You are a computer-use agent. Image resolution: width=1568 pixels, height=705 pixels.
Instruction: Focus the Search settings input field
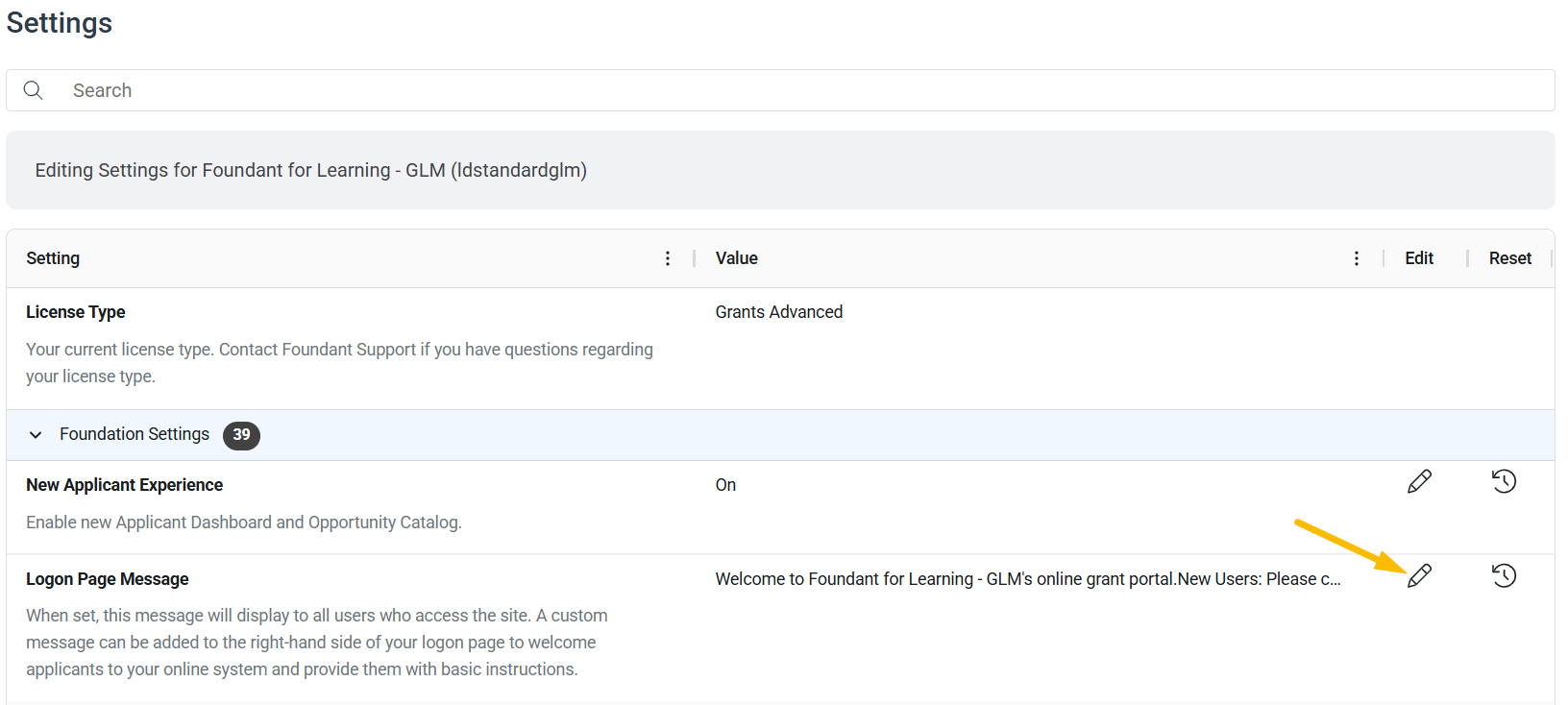[x=780, y=90]
